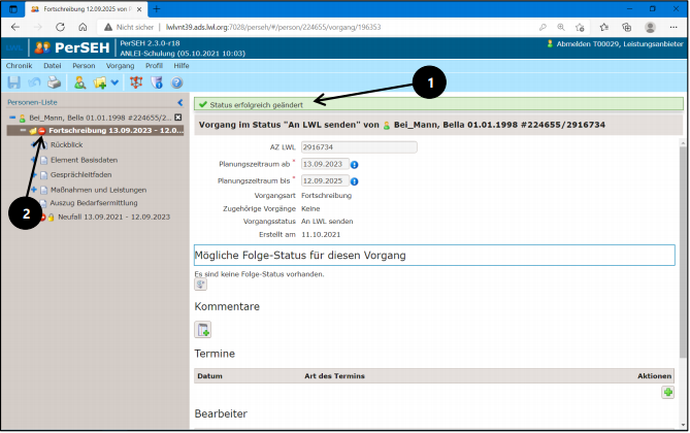Click the Save disk icon in toolbar
Viewport: 690px width, 433px height.
tap(14, 83)
